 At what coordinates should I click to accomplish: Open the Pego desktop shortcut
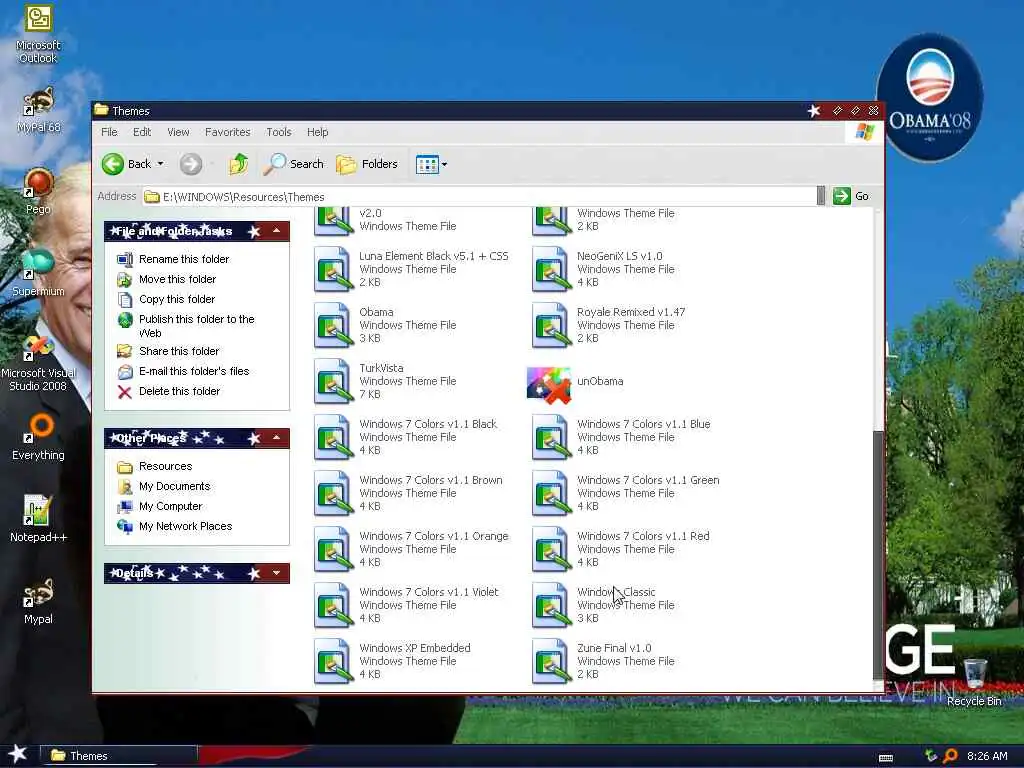click(x=38, y=191)
